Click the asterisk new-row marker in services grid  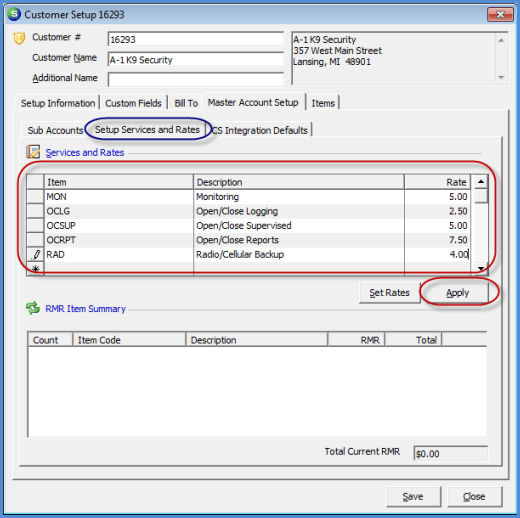(36, 268)
